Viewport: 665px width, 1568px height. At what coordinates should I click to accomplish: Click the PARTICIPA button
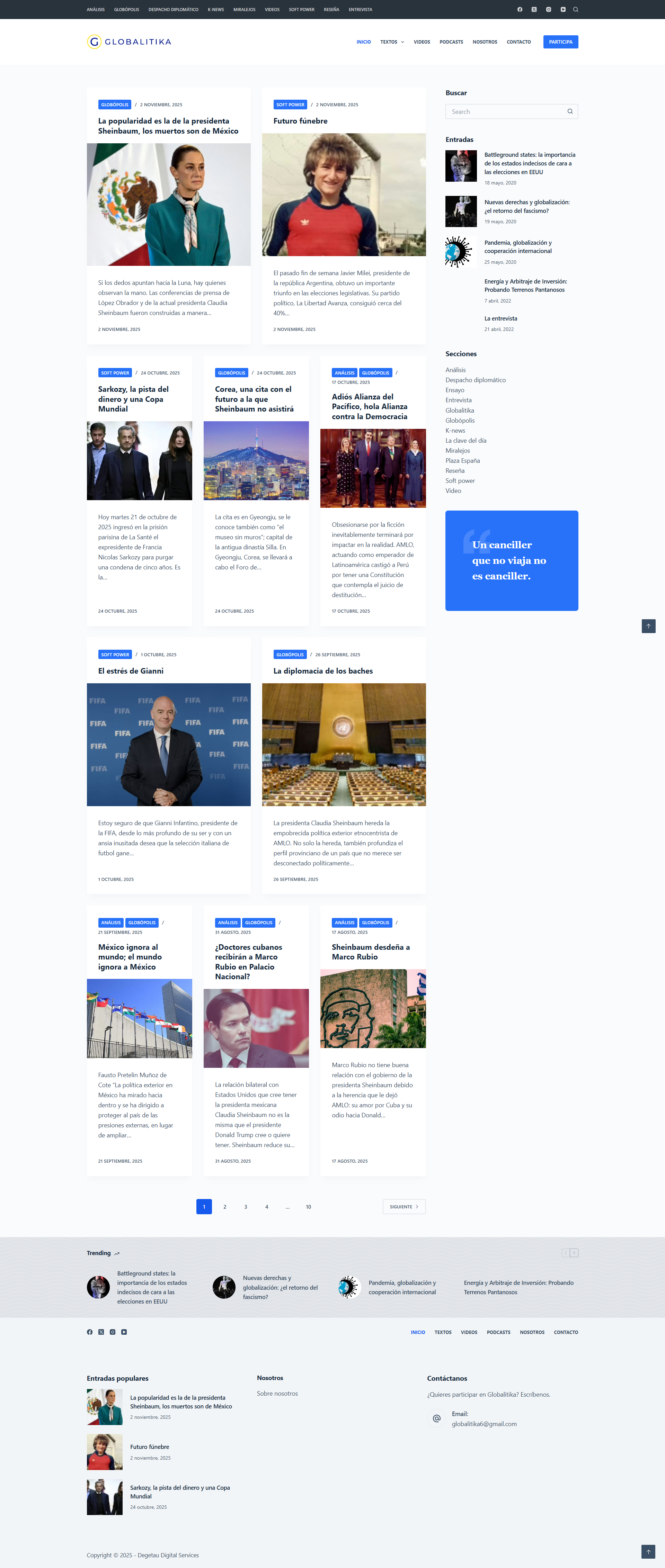tap(560, 42)
